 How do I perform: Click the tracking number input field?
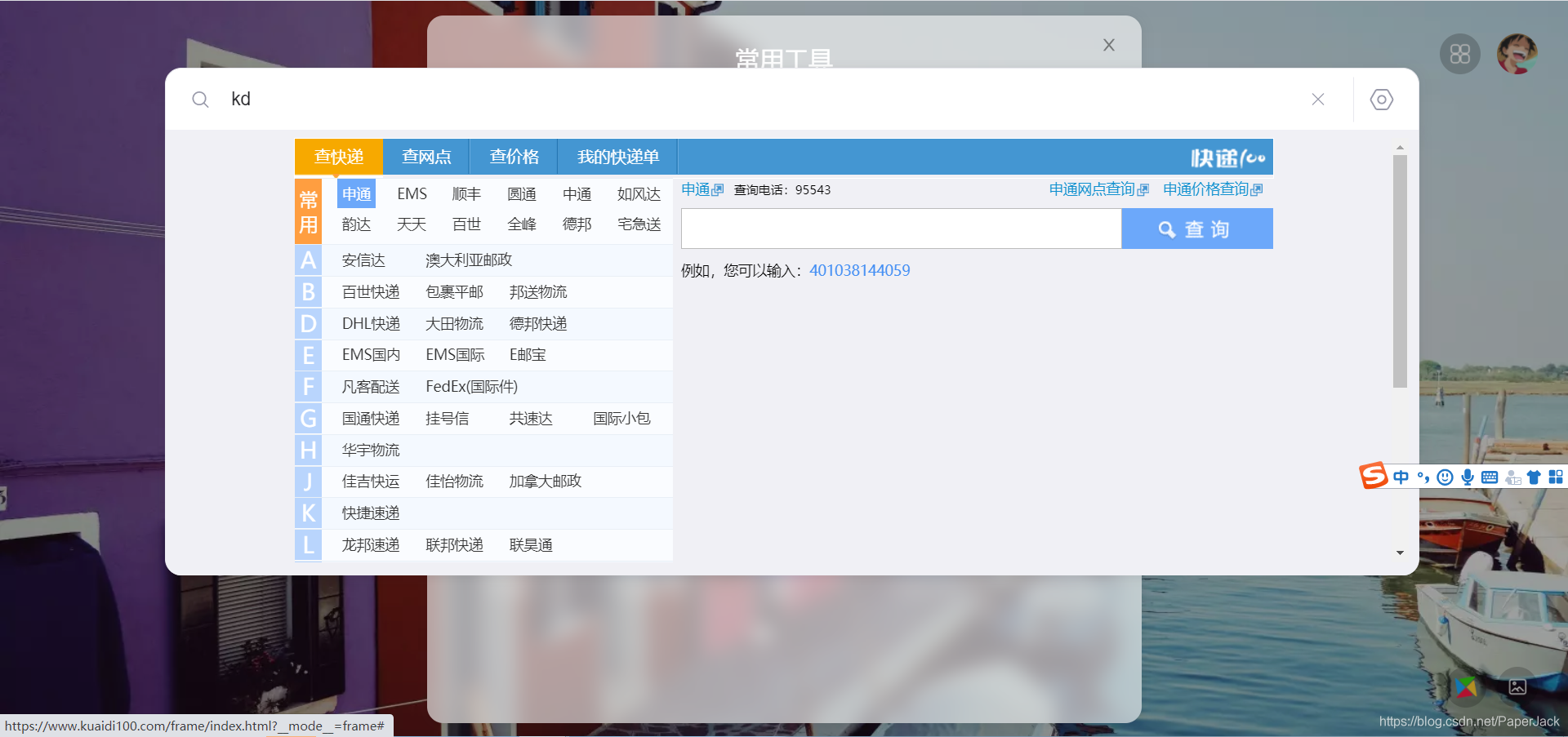898,229
